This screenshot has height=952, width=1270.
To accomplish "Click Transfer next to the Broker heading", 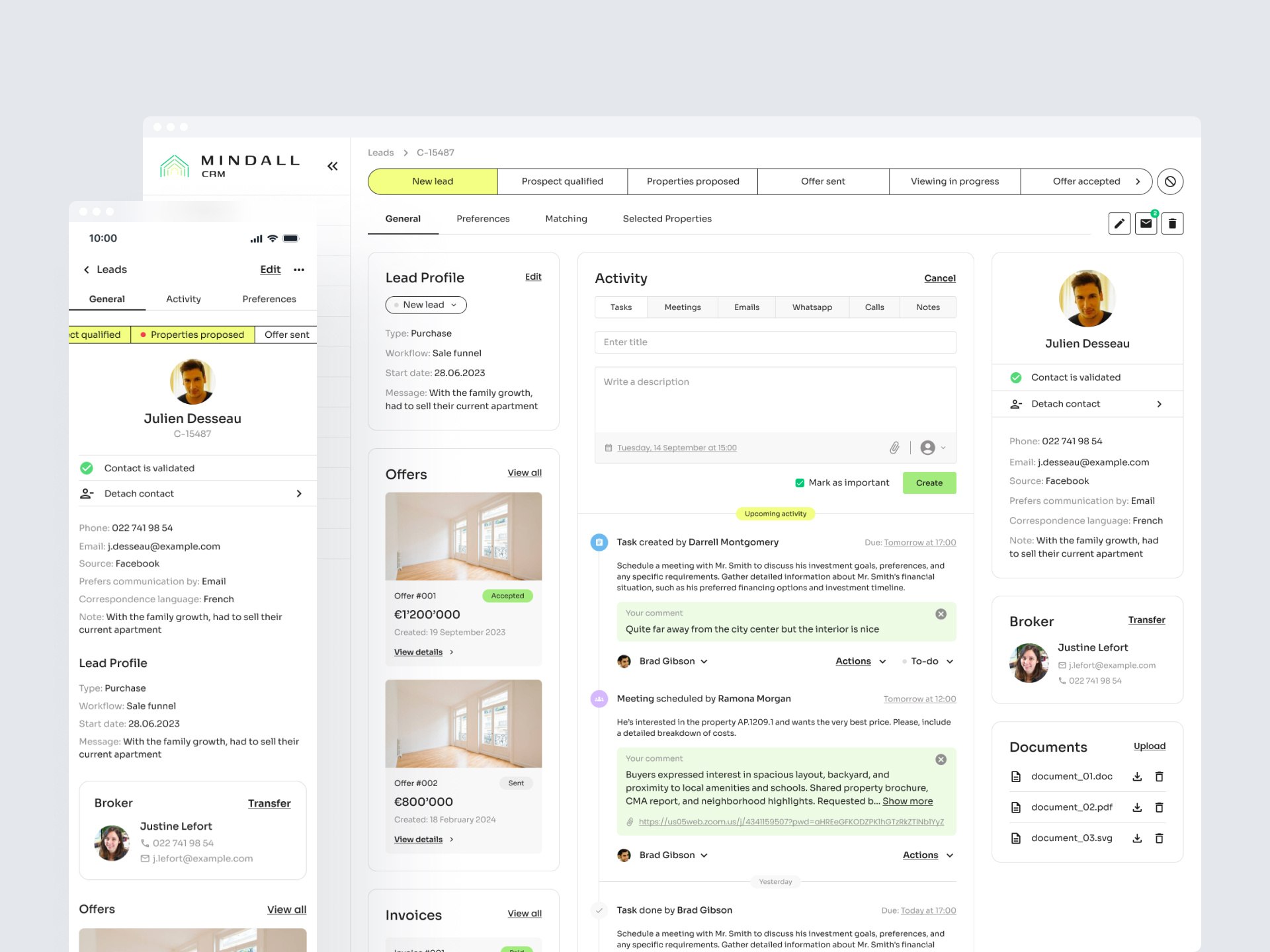I will (x=1147, y=620).
